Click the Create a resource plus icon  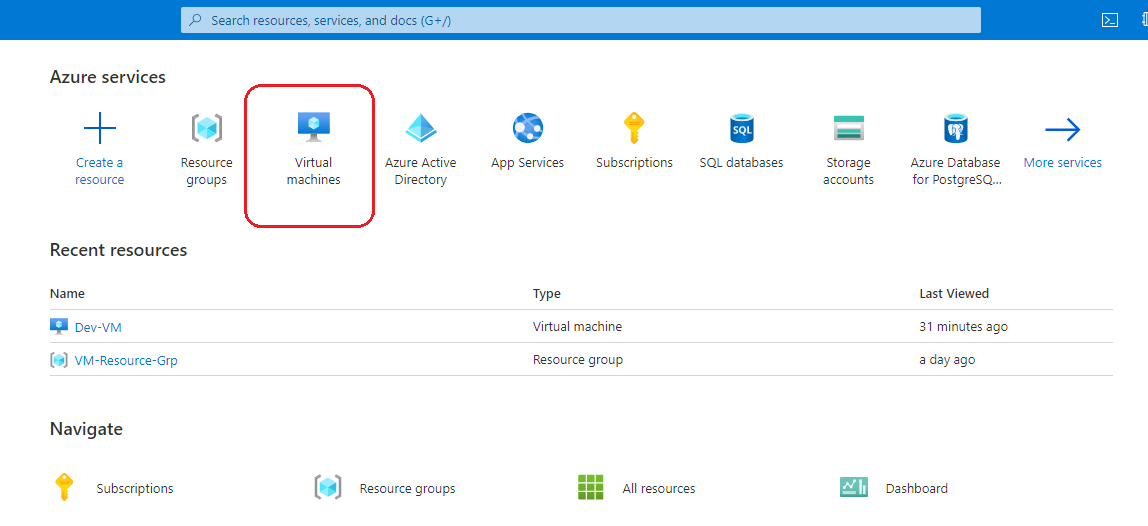click(x=100, y=129)
